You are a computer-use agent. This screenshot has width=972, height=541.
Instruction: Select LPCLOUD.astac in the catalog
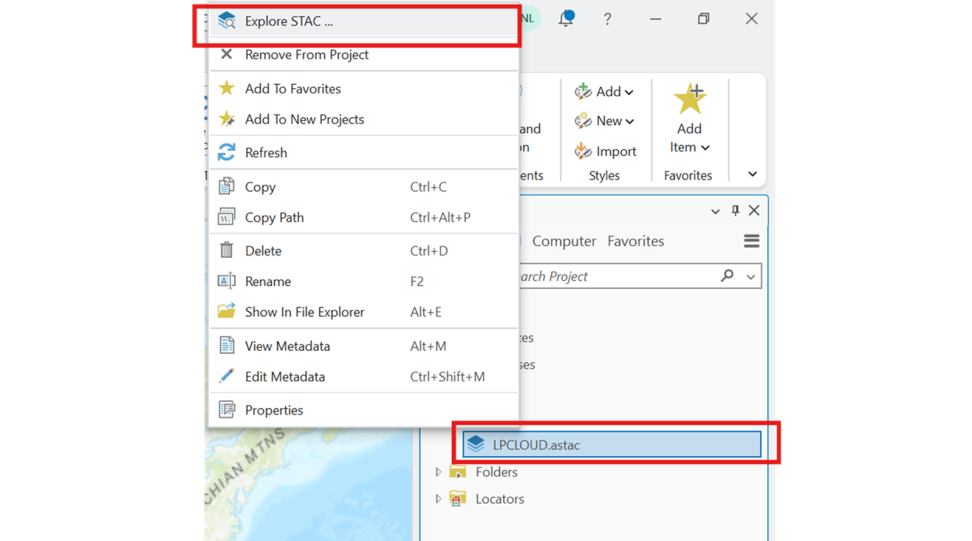coord(611,444)
